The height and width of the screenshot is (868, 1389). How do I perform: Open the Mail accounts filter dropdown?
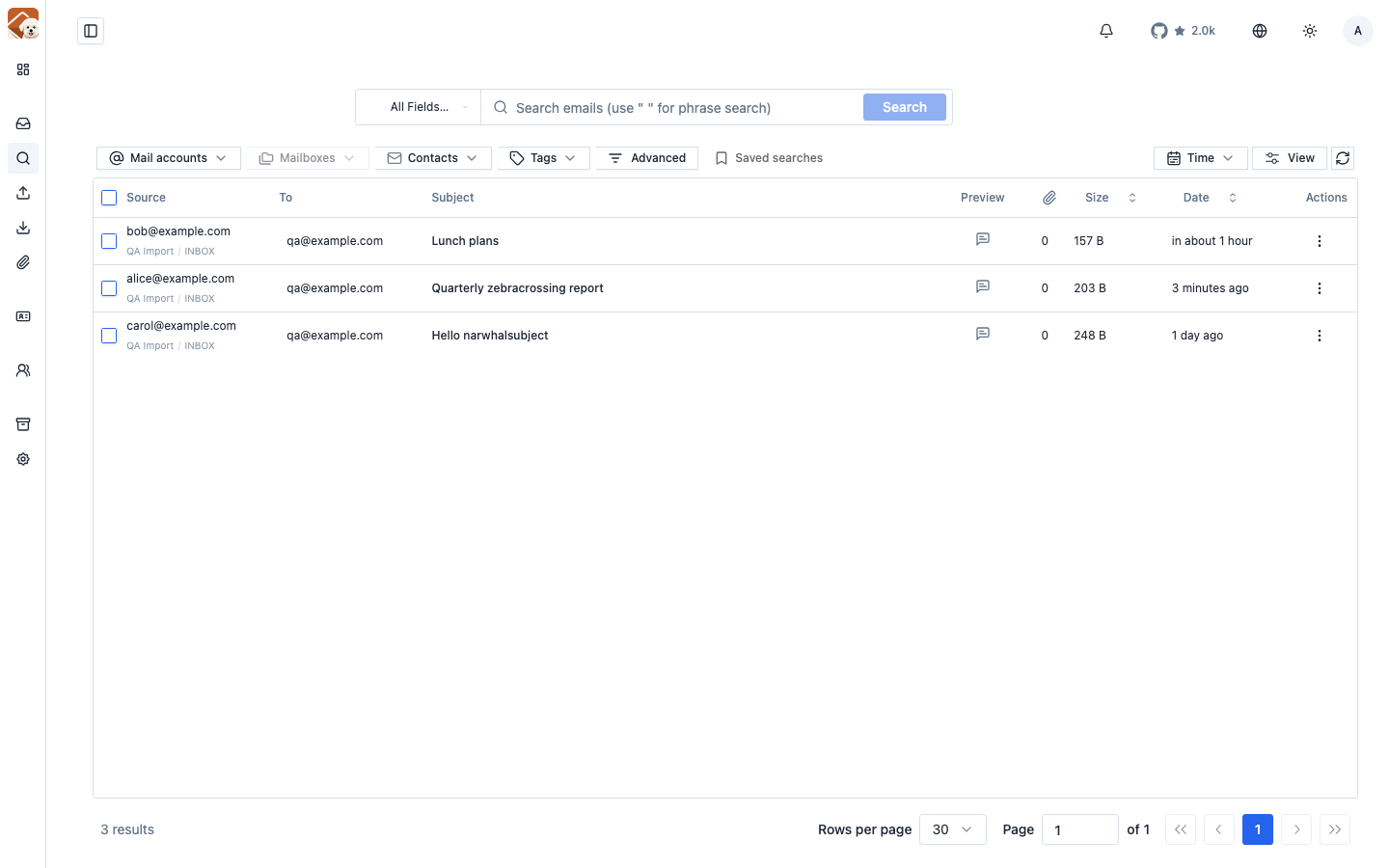(169, 158)
